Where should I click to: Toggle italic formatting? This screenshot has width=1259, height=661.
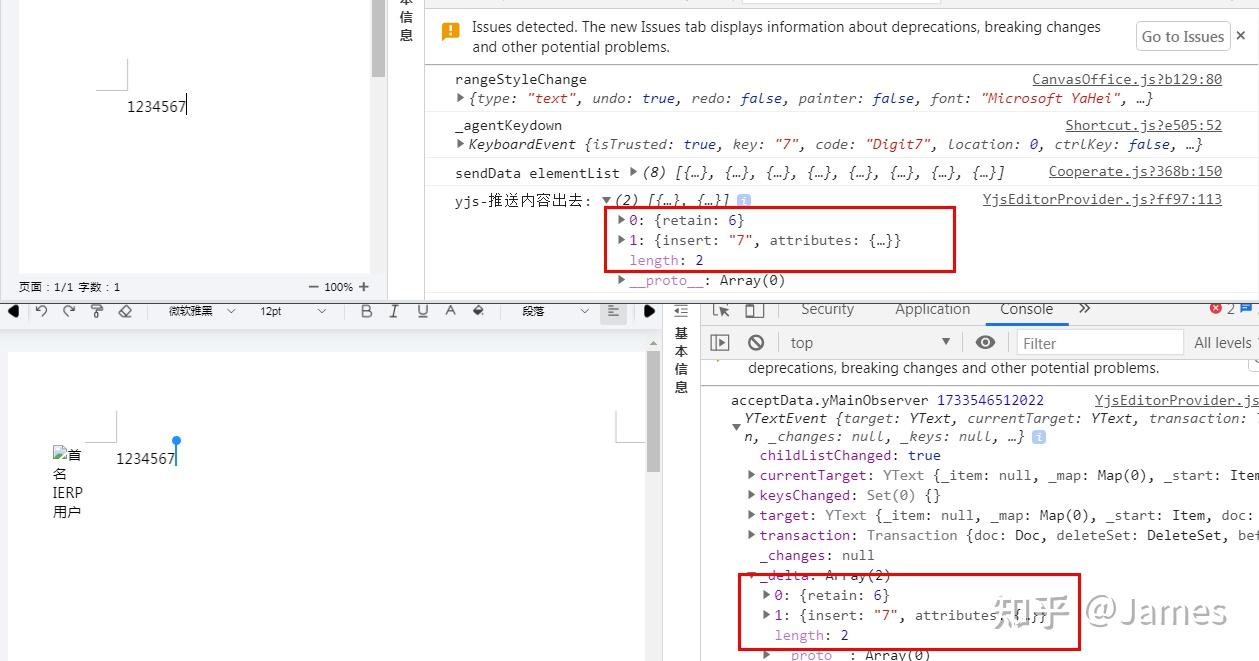(x=395, y=312)
